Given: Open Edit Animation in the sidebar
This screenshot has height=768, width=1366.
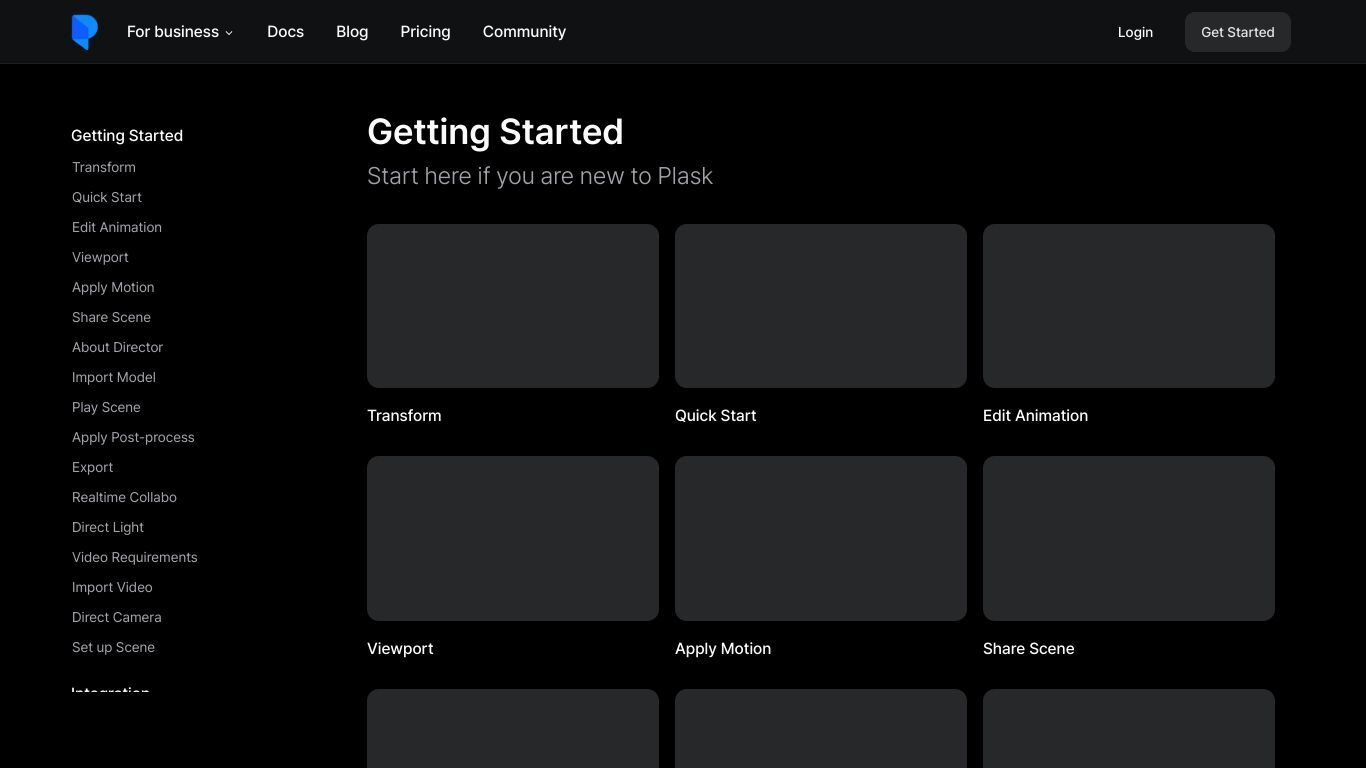Looking at the screenshot, I should [x=117, y=227].
